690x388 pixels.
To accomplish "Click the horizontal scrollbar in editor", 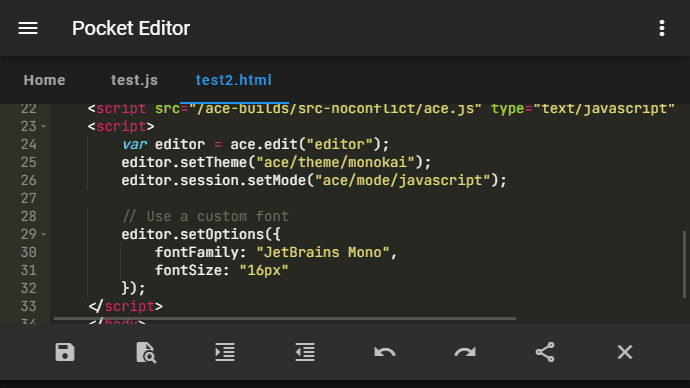I will point(285,318).
